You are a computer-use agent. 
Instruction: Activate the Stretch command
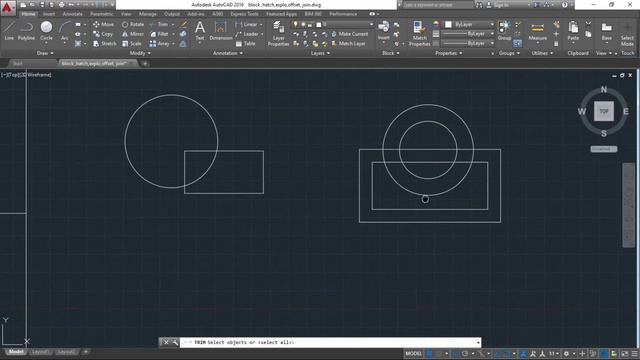(x=104, y=43)
